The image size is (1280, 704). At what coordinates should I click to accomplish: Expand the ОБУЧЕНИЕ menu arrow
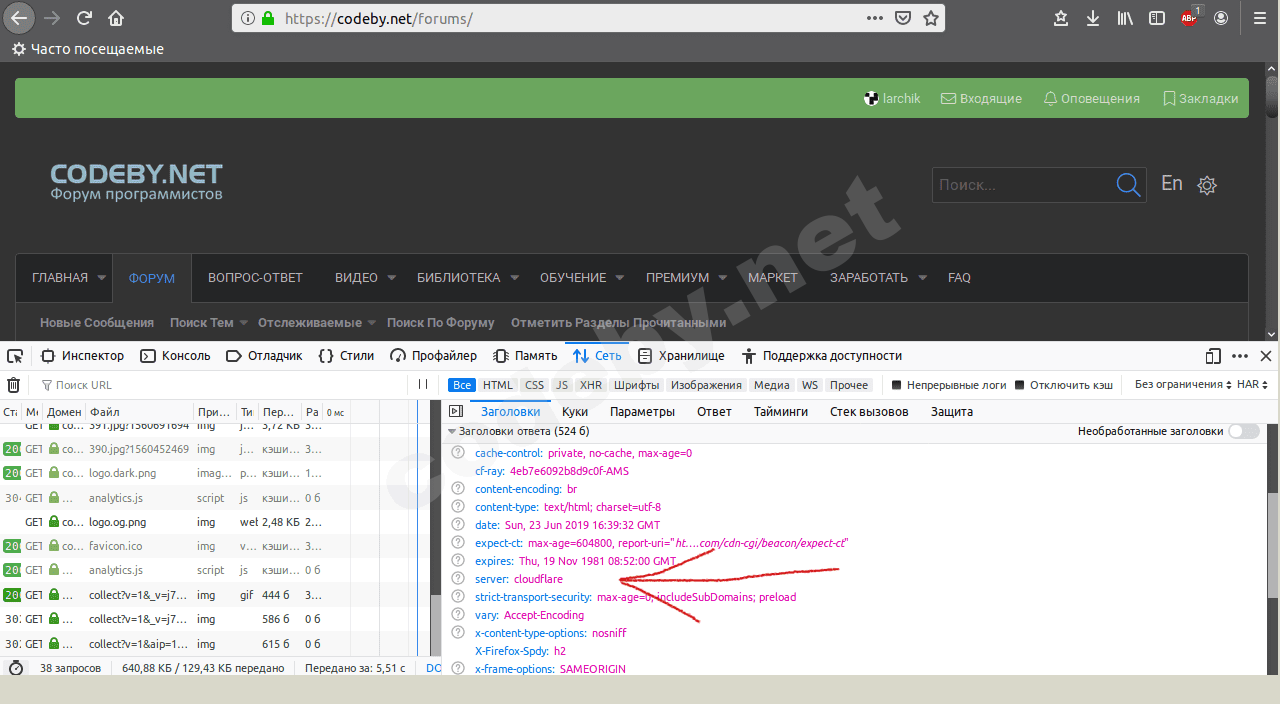621,278
